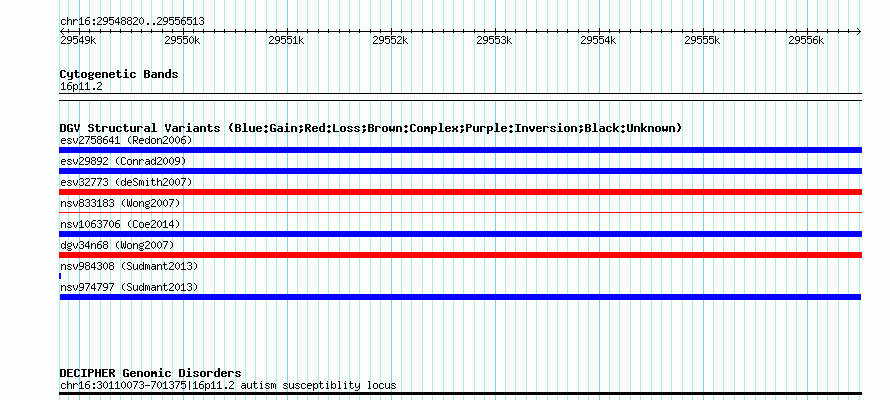Image resolution: width=890 pixels, height=400 pixels.
Task: Click the DGV Structural Variants track title
Action: (x=371, y=128)
